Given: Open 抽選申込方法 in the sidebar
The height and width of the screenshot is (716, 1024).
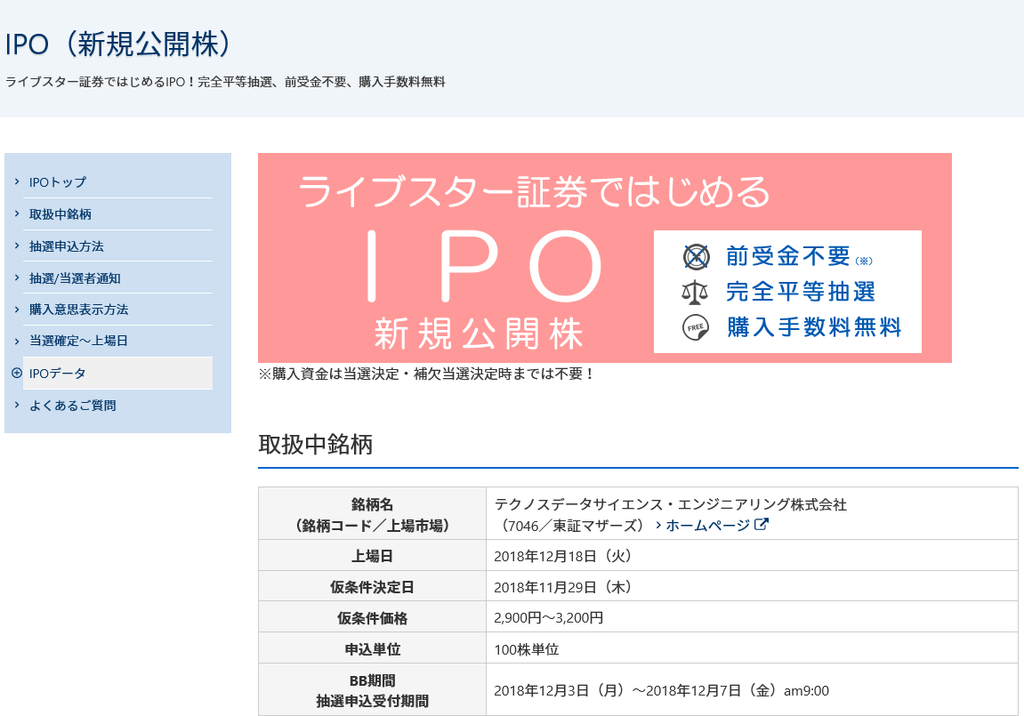Looking at the screenshot, I should 67,246.
